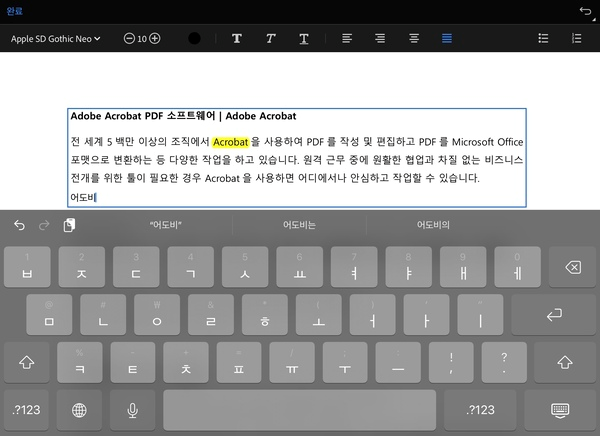Screen dimensions: 600x436
Task: Select justified text alignment
Action: point(447,38)
